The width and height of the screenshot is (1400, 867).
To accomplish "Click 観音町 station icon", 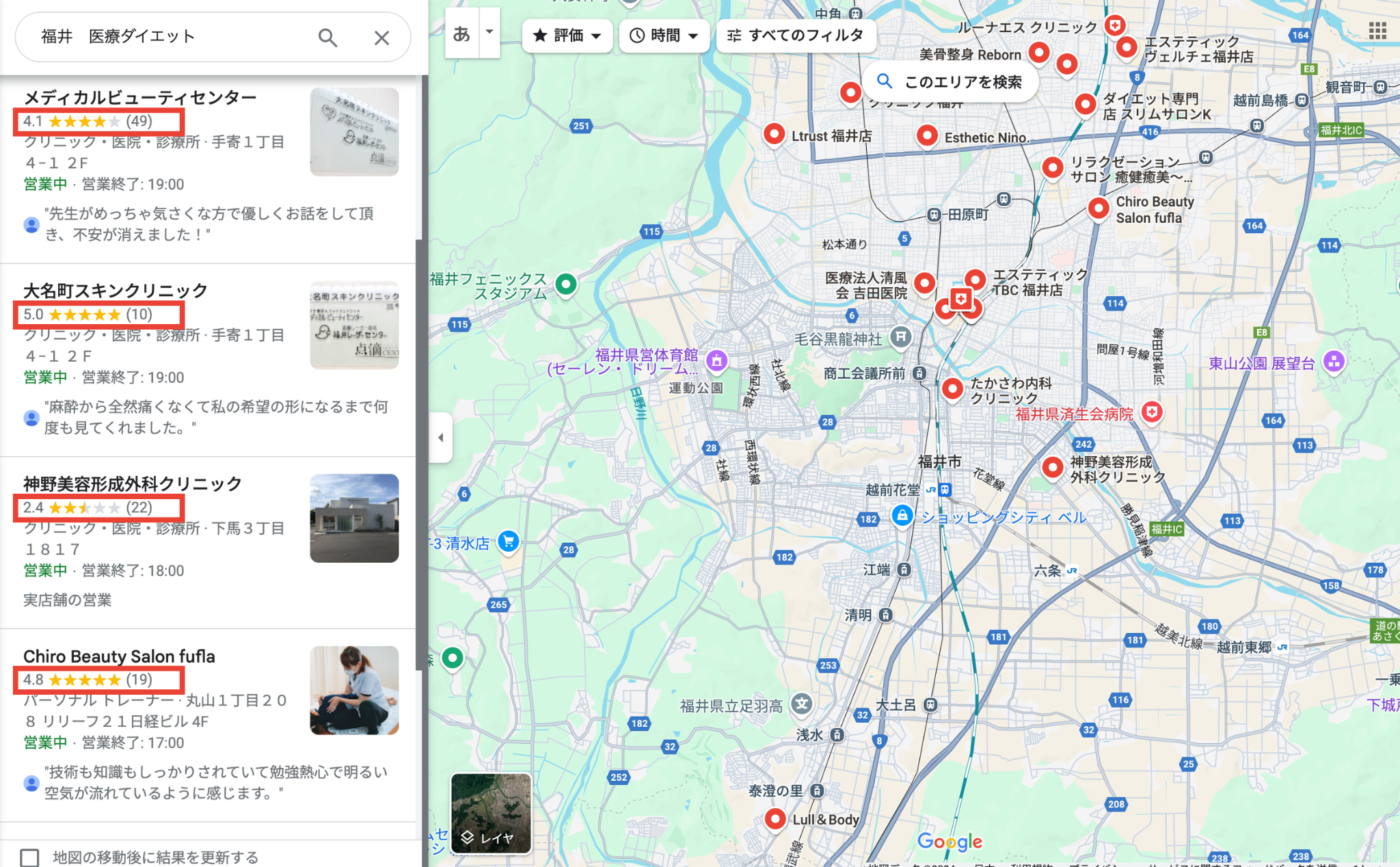I will pyautogui.click(x=1380, y=87).
